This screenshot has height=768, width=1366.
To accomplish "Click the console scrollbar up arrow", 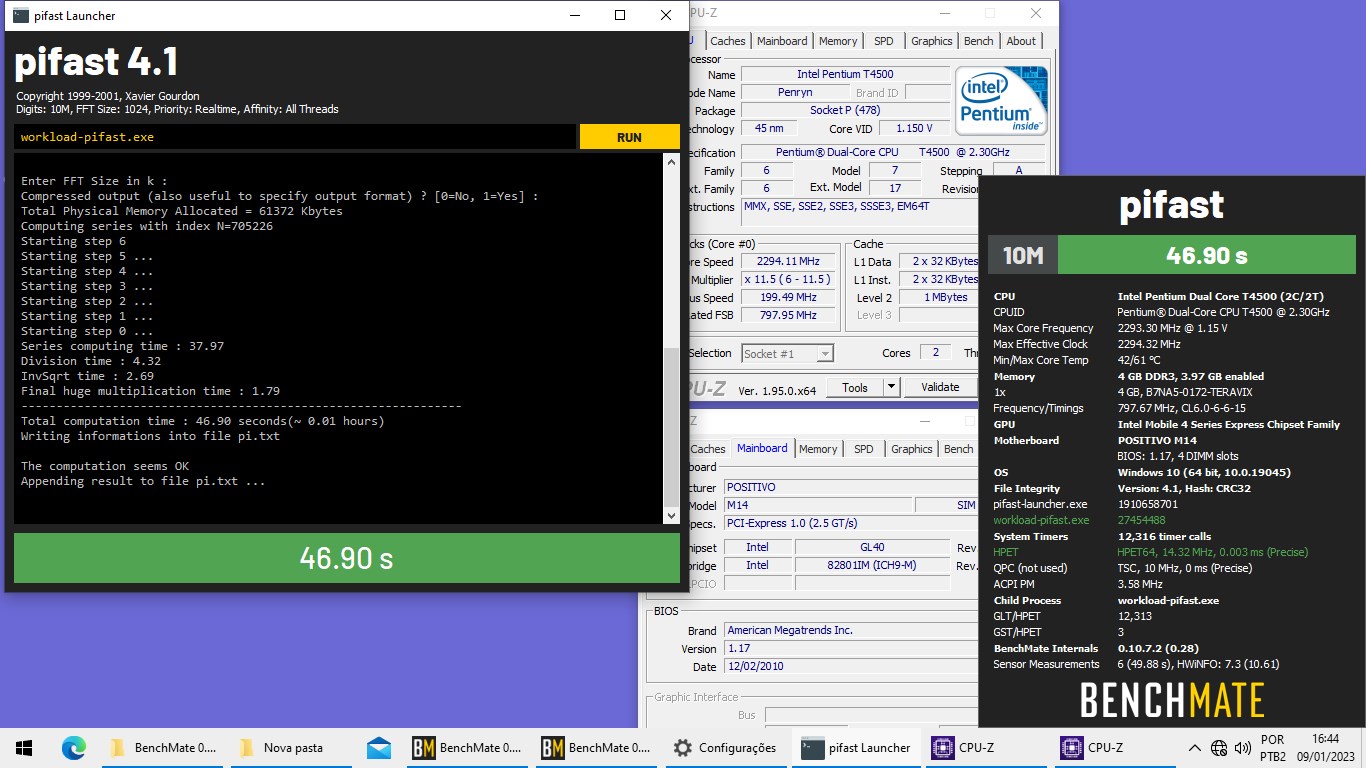I will point(671,161).
